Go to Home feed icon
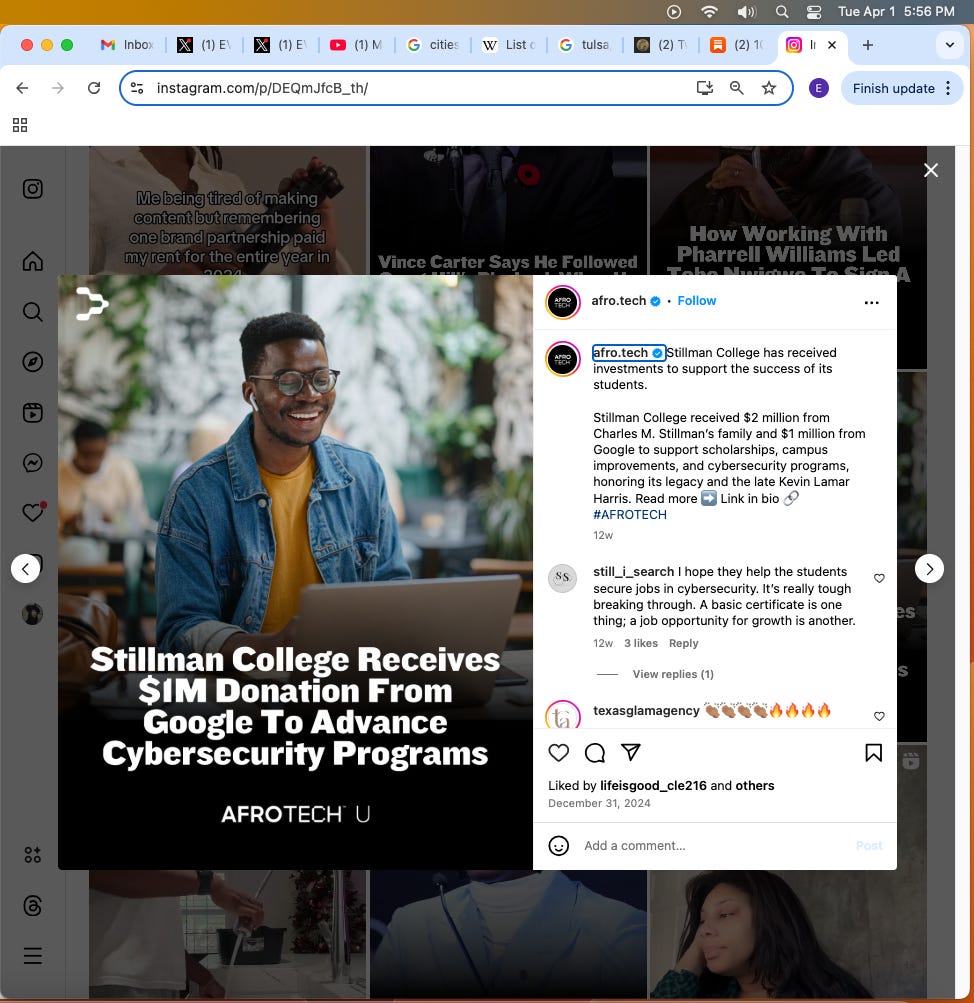Image resolution: width=974 pixels, height=1003 pixels. click(33, 261)
